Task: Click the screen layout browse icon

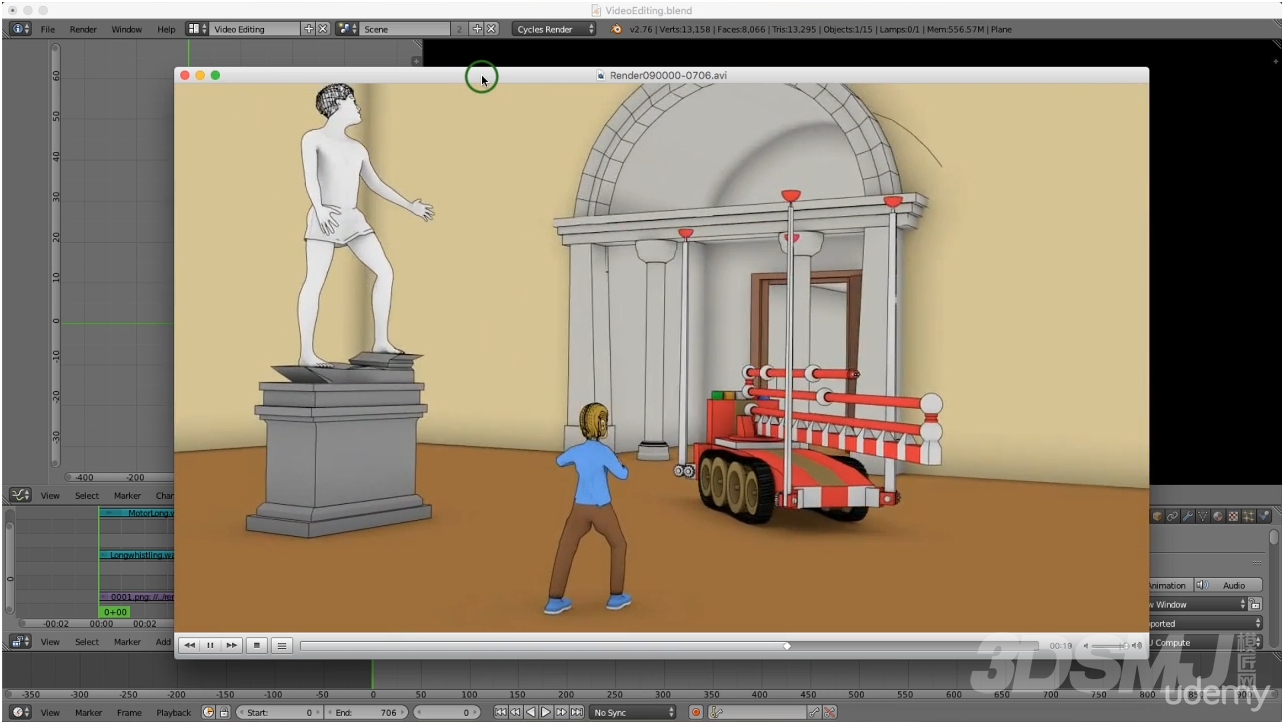Action: click(x=197, y=29)
